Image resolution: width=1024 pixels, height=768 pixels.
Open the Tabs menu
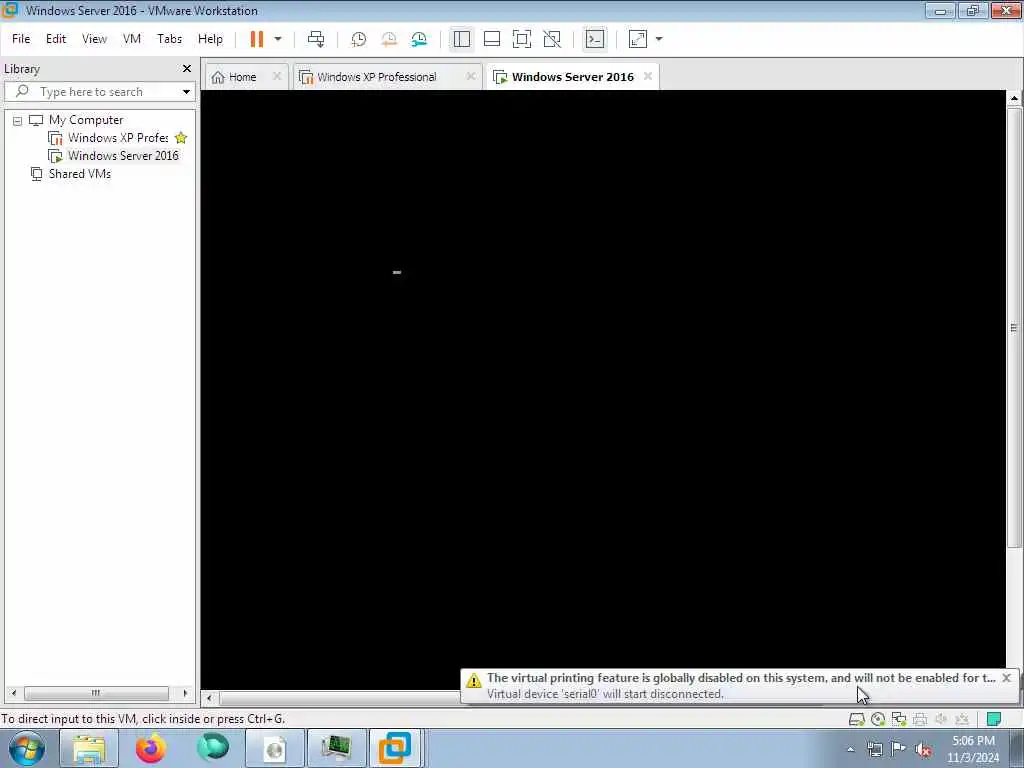pos(169,39)
